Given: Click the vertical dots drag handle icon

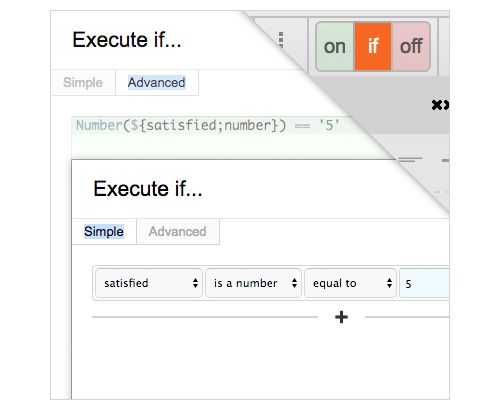Looking at the screenshot, I should point(281,39).
